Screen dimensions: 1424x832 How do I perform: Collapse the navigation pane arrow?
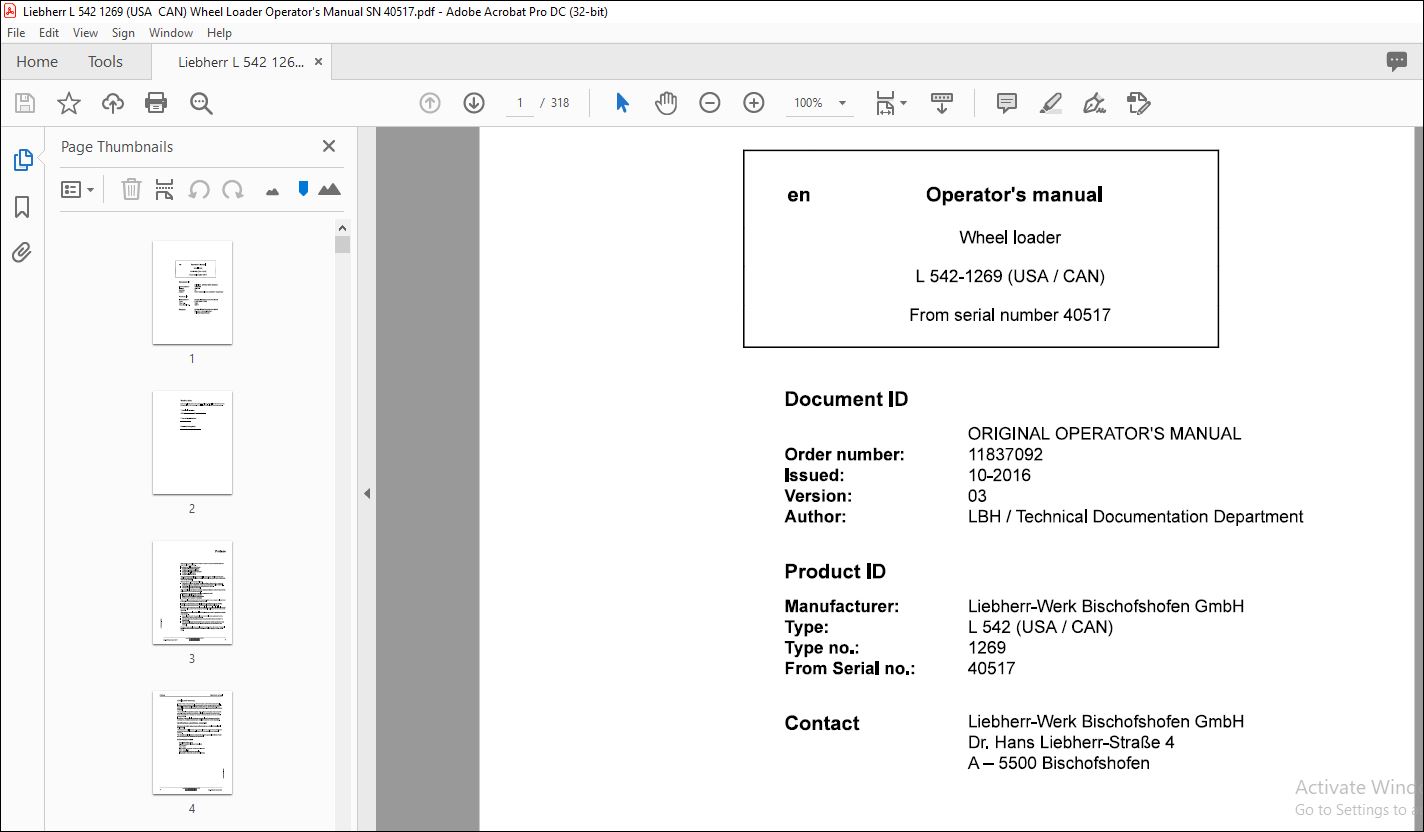[367, 493]
